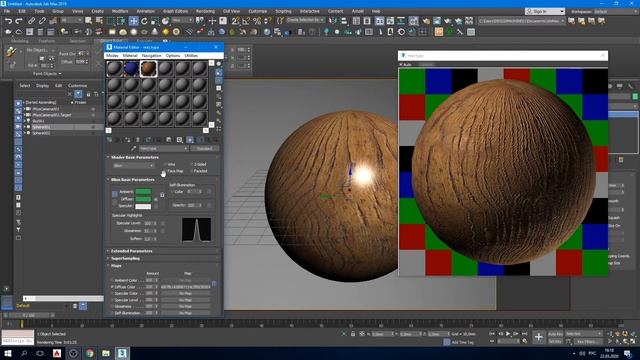The image size is (640, 360).
Task: Click the plus viewport navigation button
Action: 539,337
